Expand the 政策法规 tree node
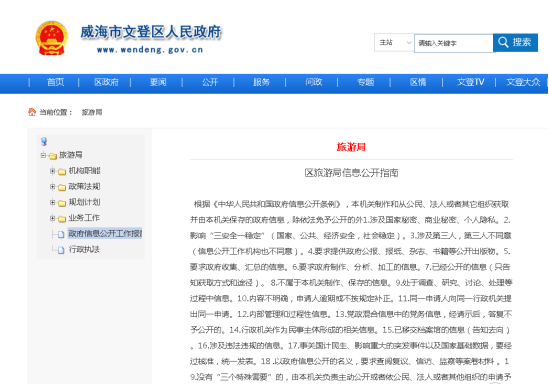Image resolution: width=549 pixels, height=385 pixels. click(x=53, y=187)
